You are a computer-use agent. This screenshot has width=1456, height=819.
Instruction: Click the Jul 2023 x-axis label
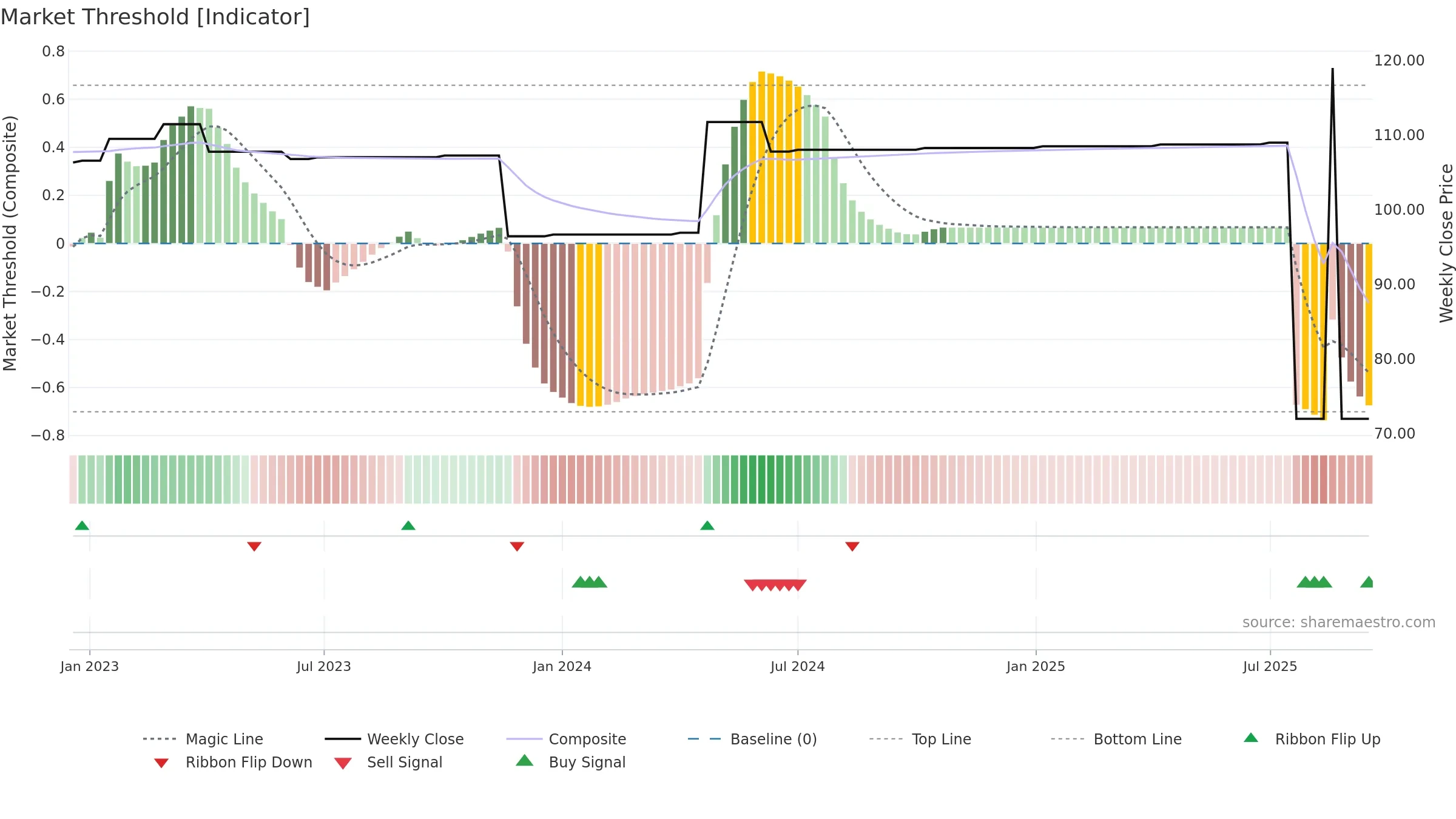[324, 666]
